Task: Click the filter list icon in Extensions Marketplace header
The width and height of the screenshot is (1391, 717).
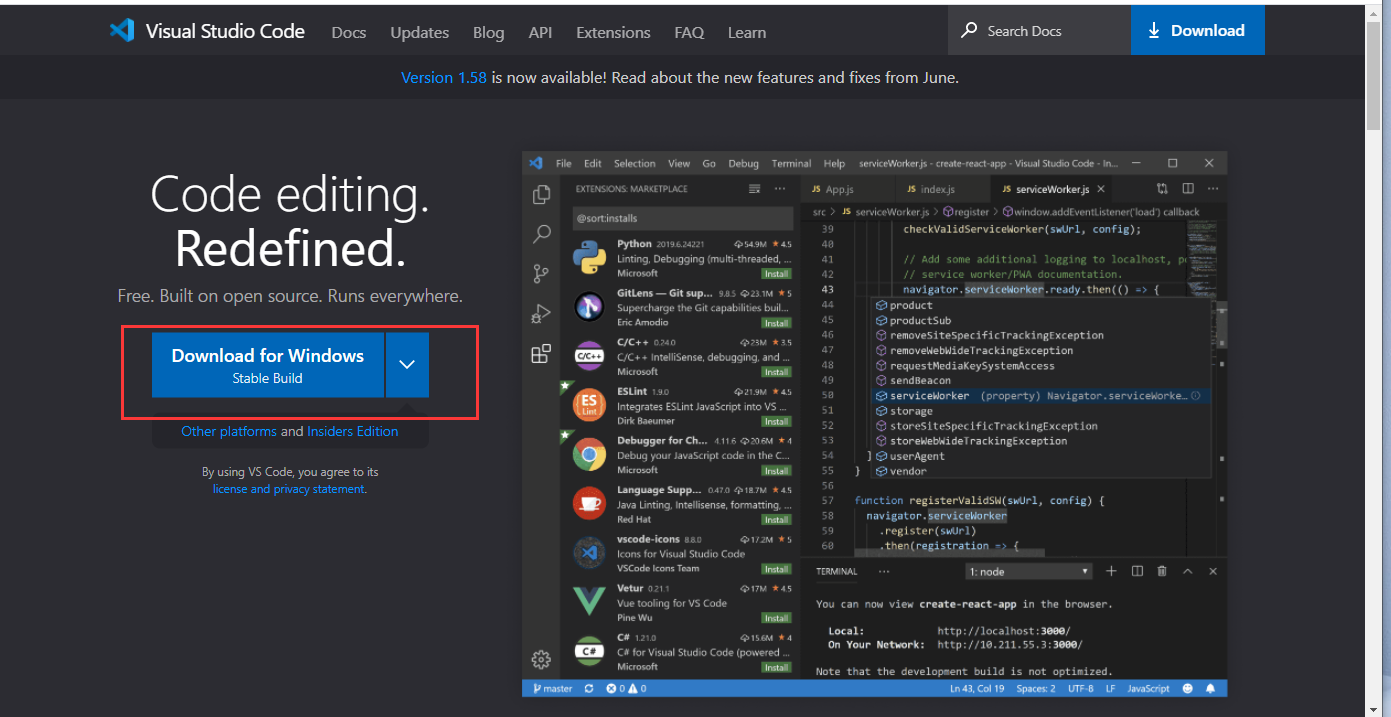Action: pyautogui.click(x=755, y=189)
